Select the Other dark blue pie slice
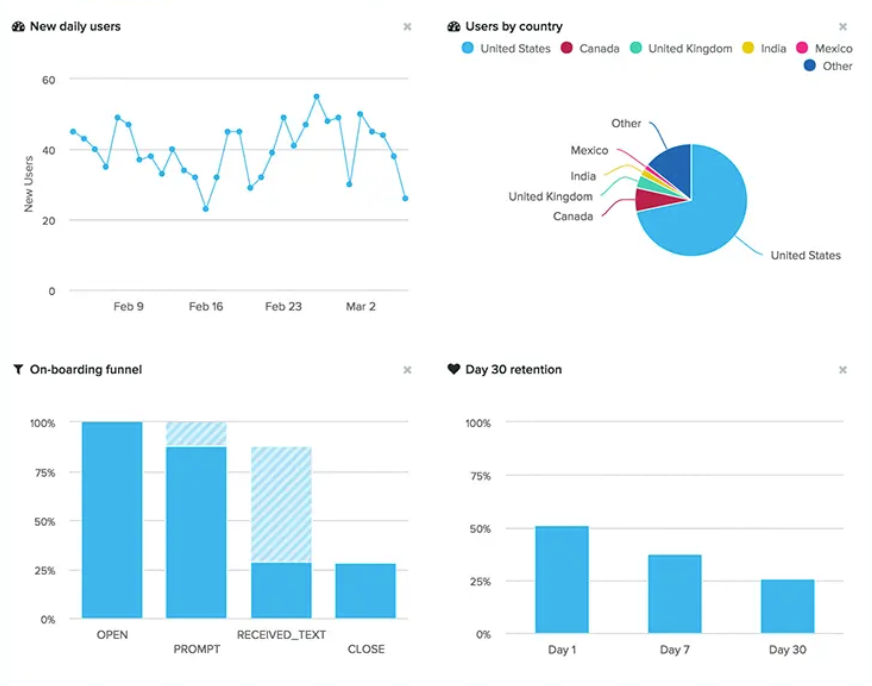The width and height of the screenshot is (872, 686). pos(676,167)
